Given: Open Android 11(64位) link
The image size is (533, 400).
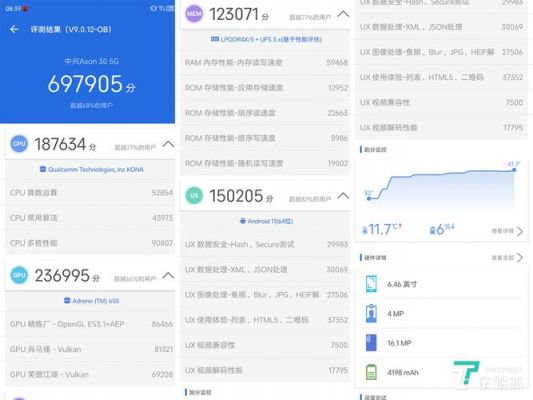Looking at the screenshot, I should pos(266,221).
